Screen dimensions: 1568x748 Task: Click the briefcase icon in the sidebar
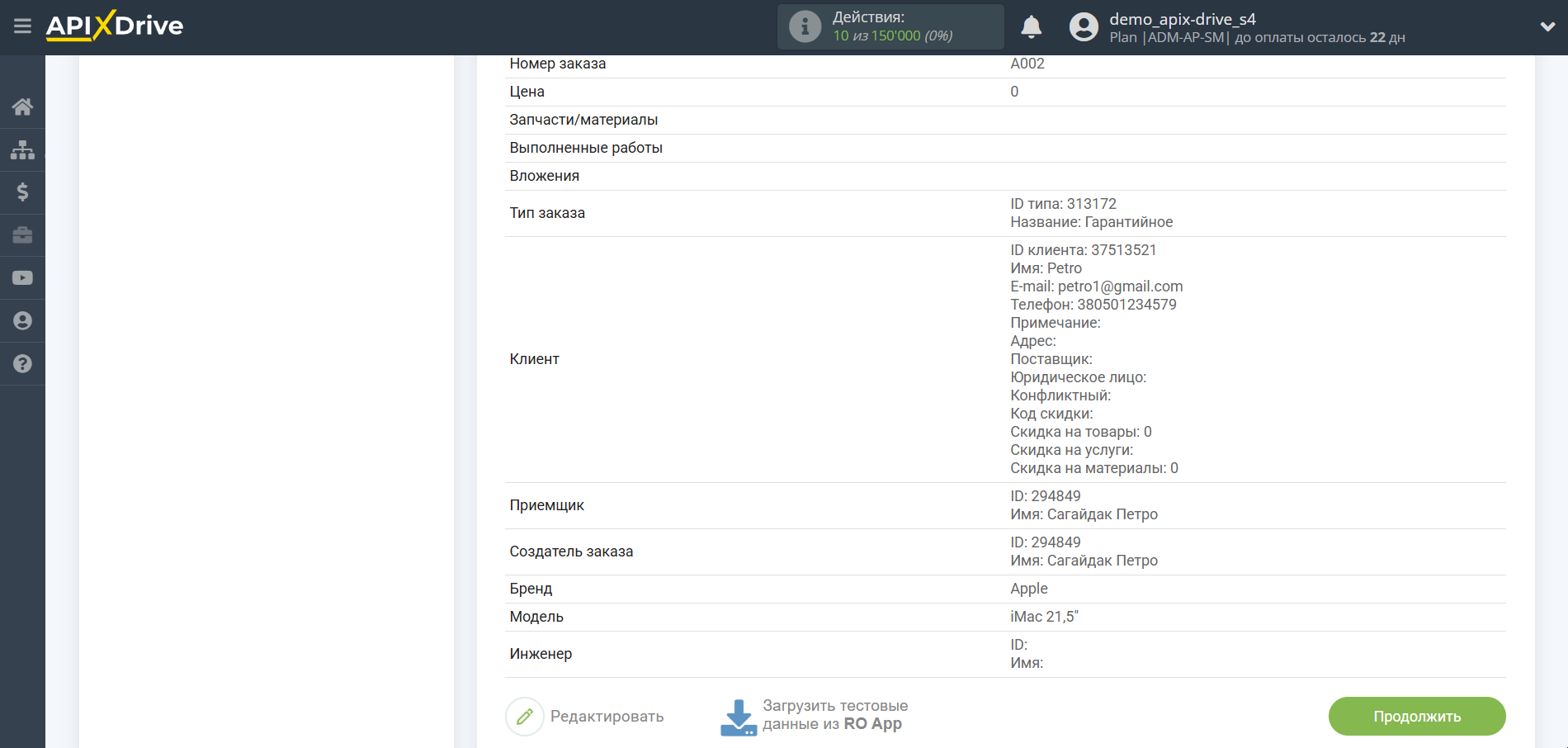pyautogui.click(x=22, y=235)
